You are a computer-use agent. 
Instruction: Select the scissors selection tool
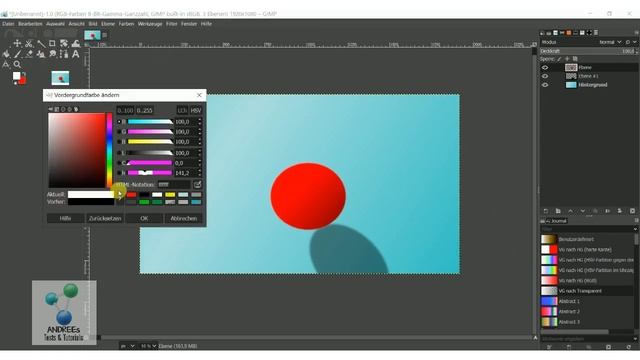[29, 43]
